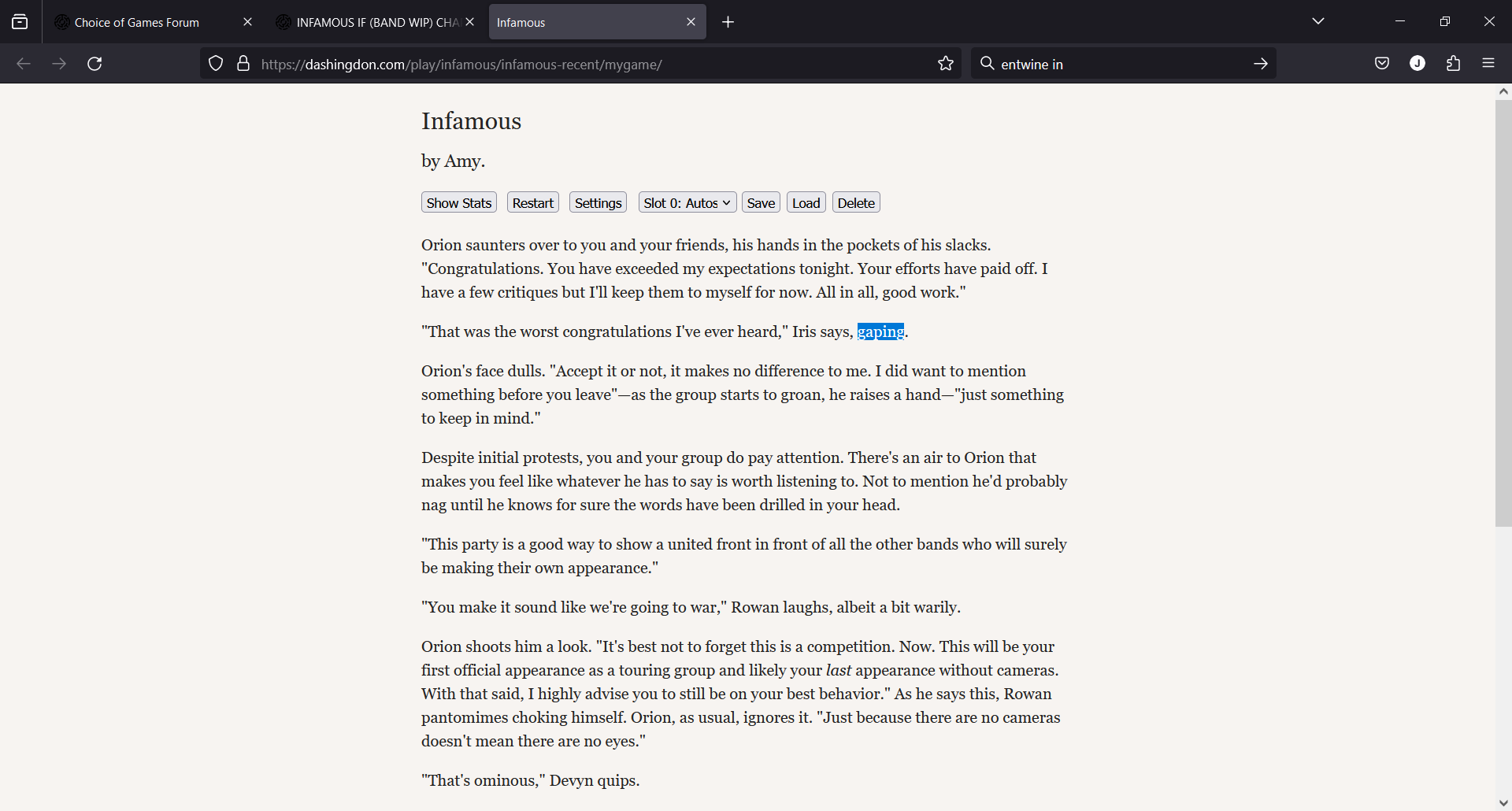Load the saved game slot
The image size is (1512, 811).
click(806, 202)
